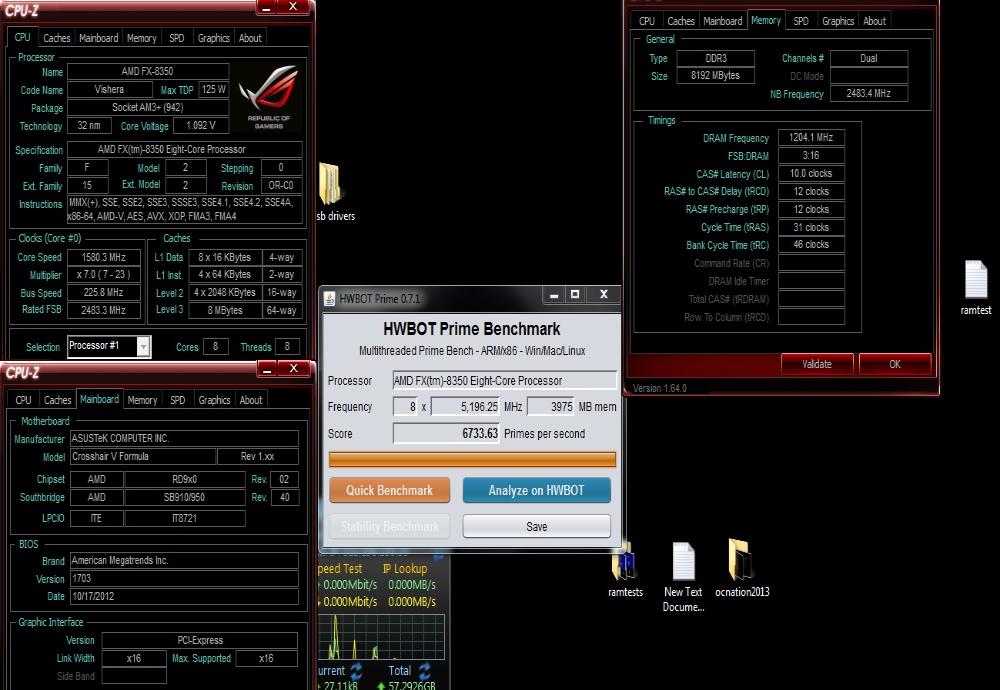Click the Core Voltage value 1.092 V
Viewport: 1000px width, 690px height.
coord(201,126)
